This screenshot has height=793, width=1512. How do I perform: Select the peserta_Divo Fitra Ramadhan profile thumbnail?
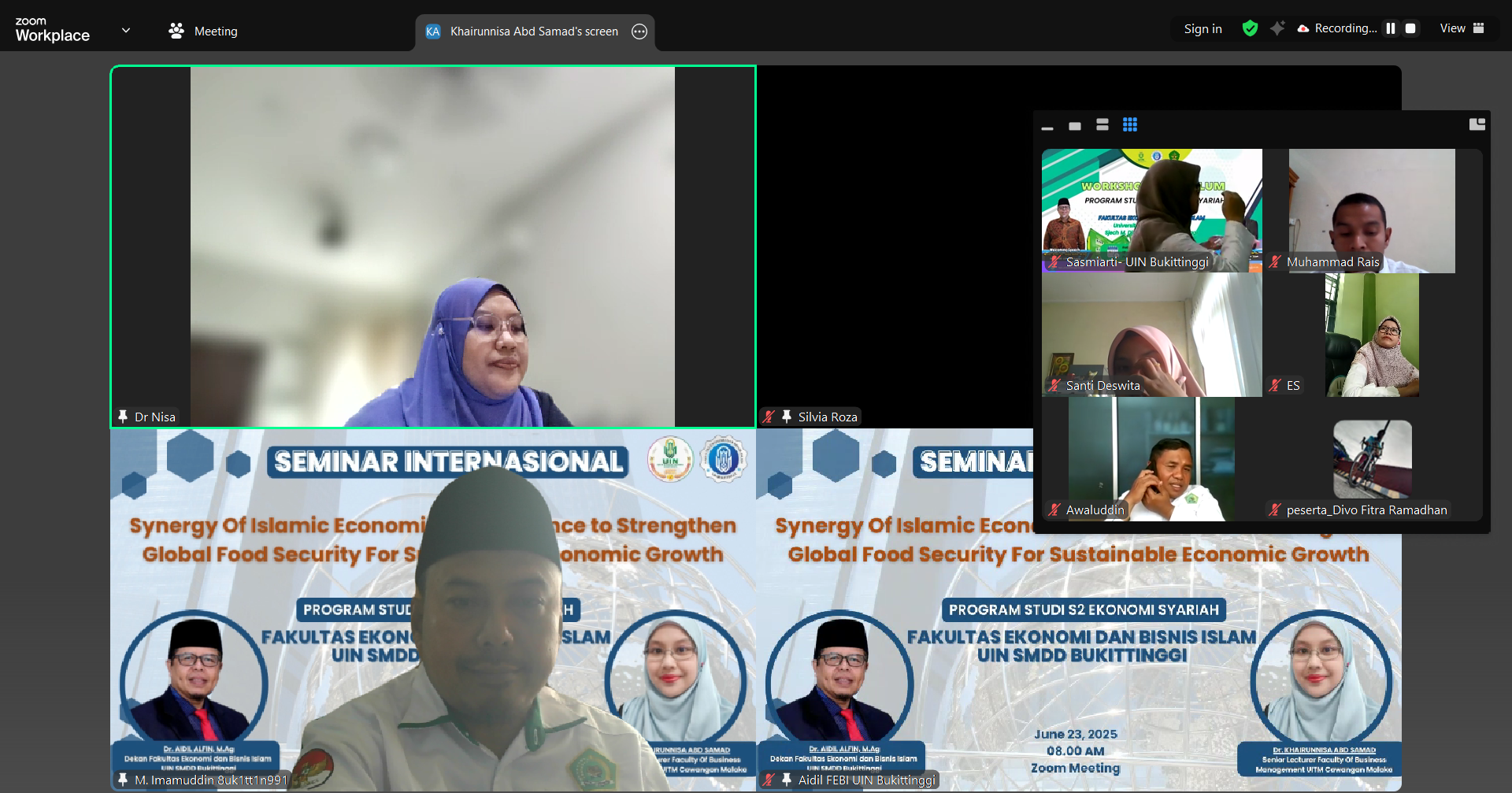click(x=1373, y=459)
